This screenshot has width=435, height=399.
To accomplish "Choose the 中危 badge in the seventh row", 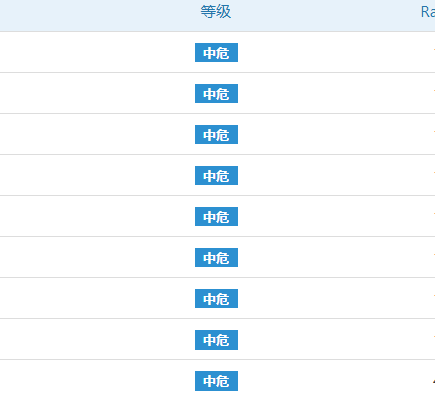I will [216, 298].
